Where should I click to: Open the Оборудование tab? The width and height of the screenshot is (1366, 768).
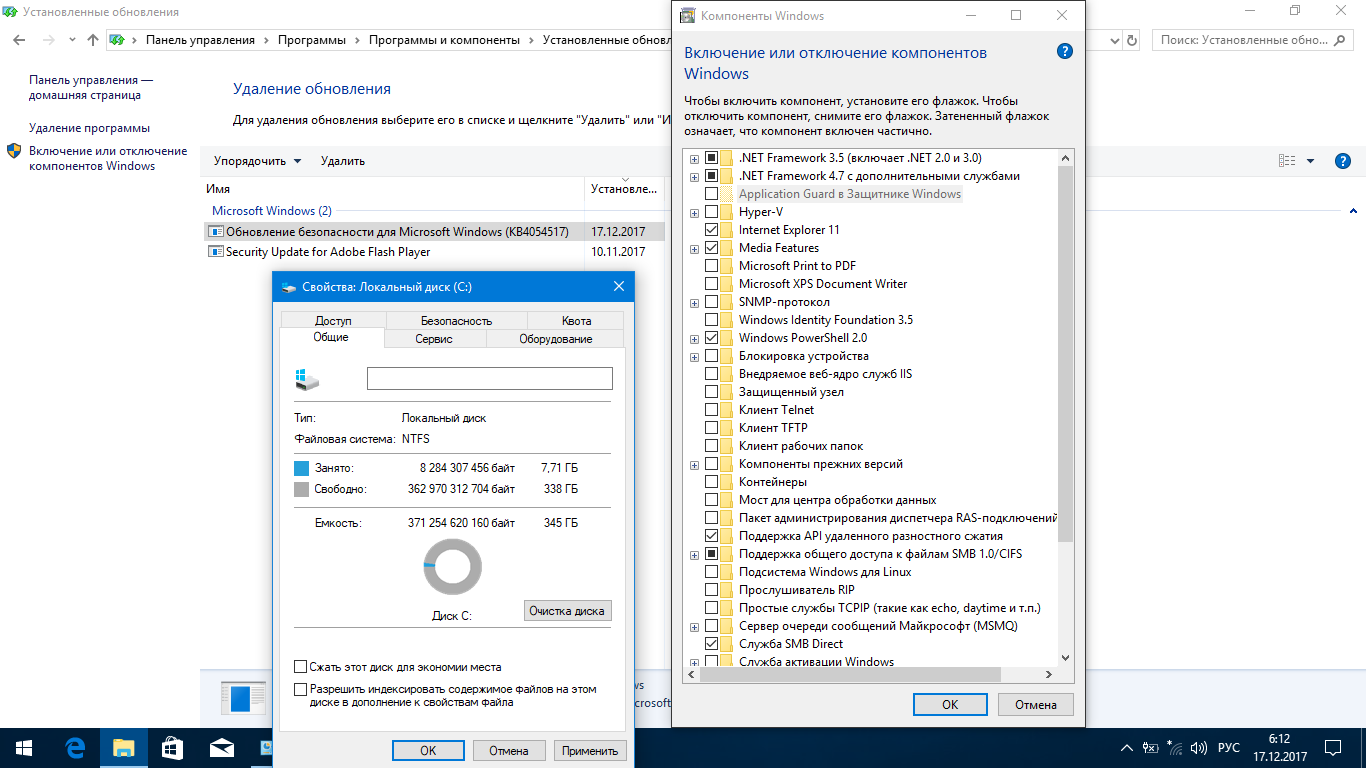(556, 339)
